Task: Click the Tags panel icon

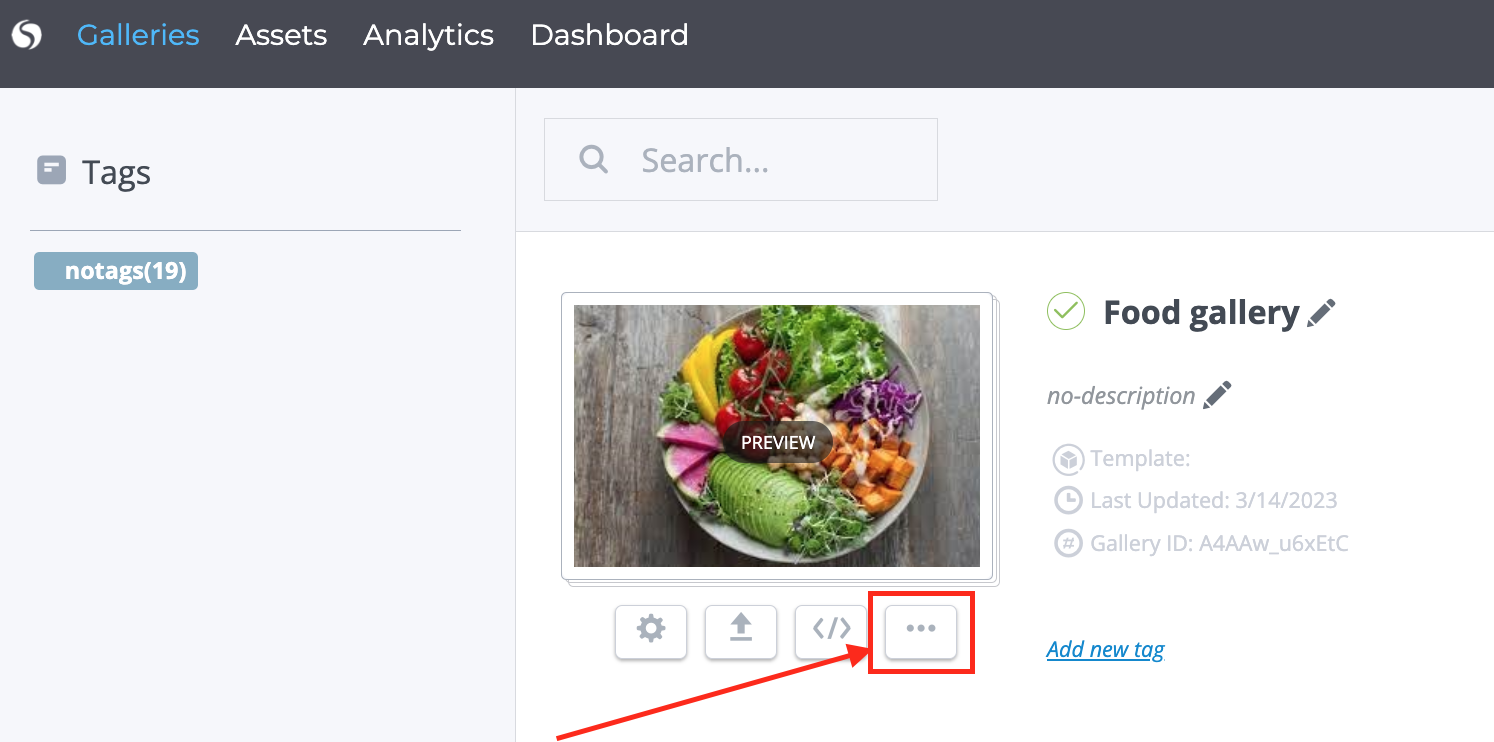Action: [51, 171]
